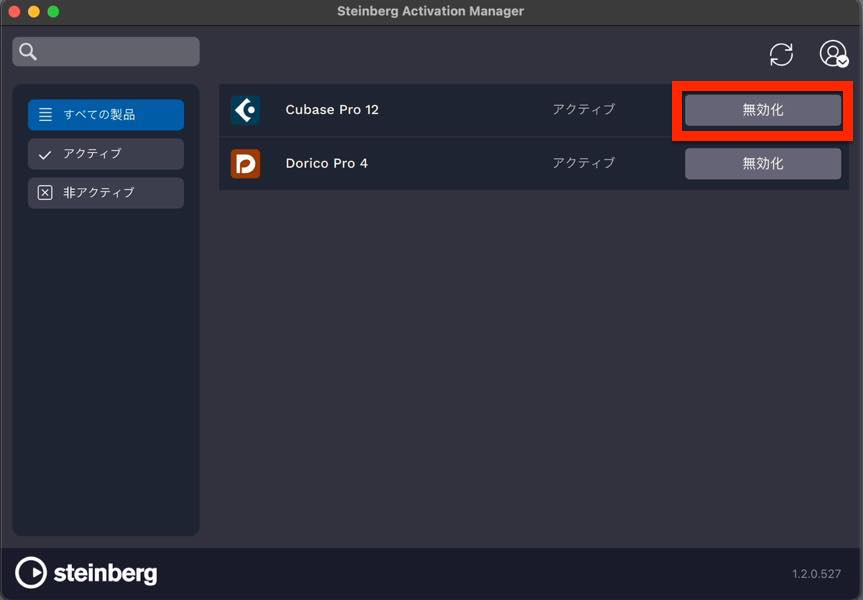The width and height of the screenshot is (863, 600).
Task: Select the アクティブ filter in the sidebar
Action: click(106, 154)
